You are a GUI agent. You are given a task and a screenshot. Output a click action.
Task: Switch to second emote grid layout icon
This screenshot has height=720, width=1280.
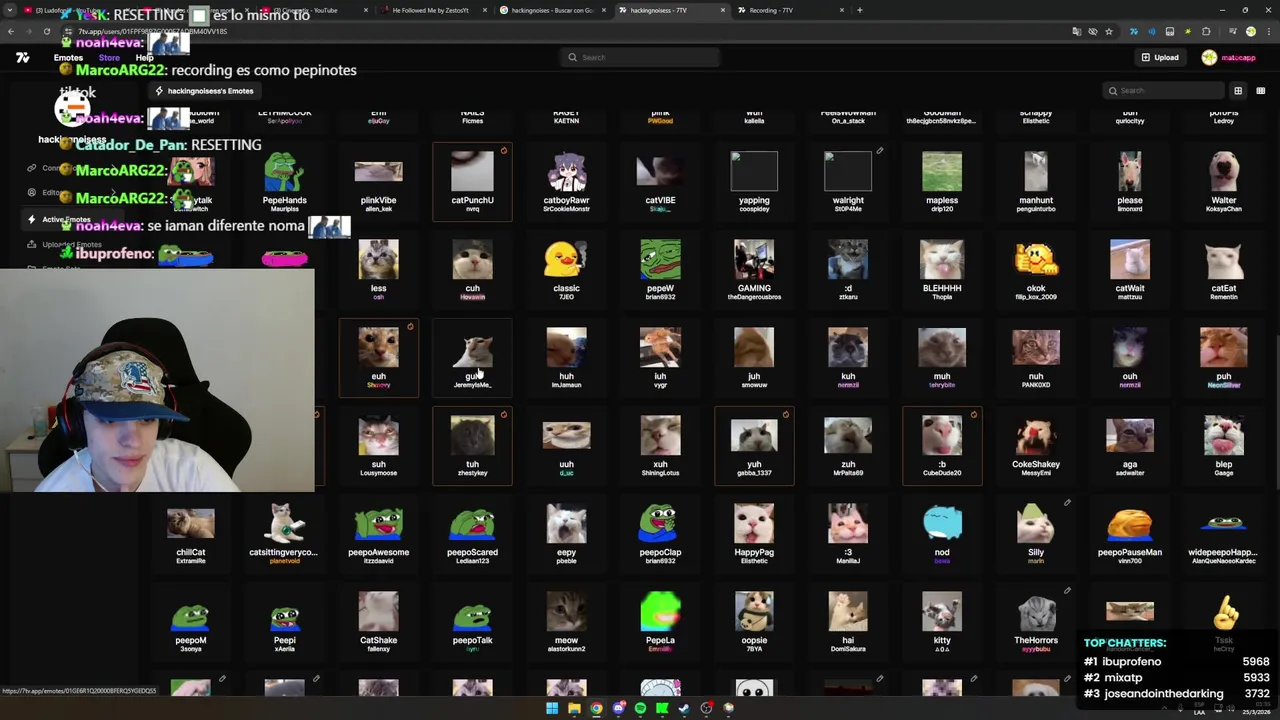coord(1260,91)
